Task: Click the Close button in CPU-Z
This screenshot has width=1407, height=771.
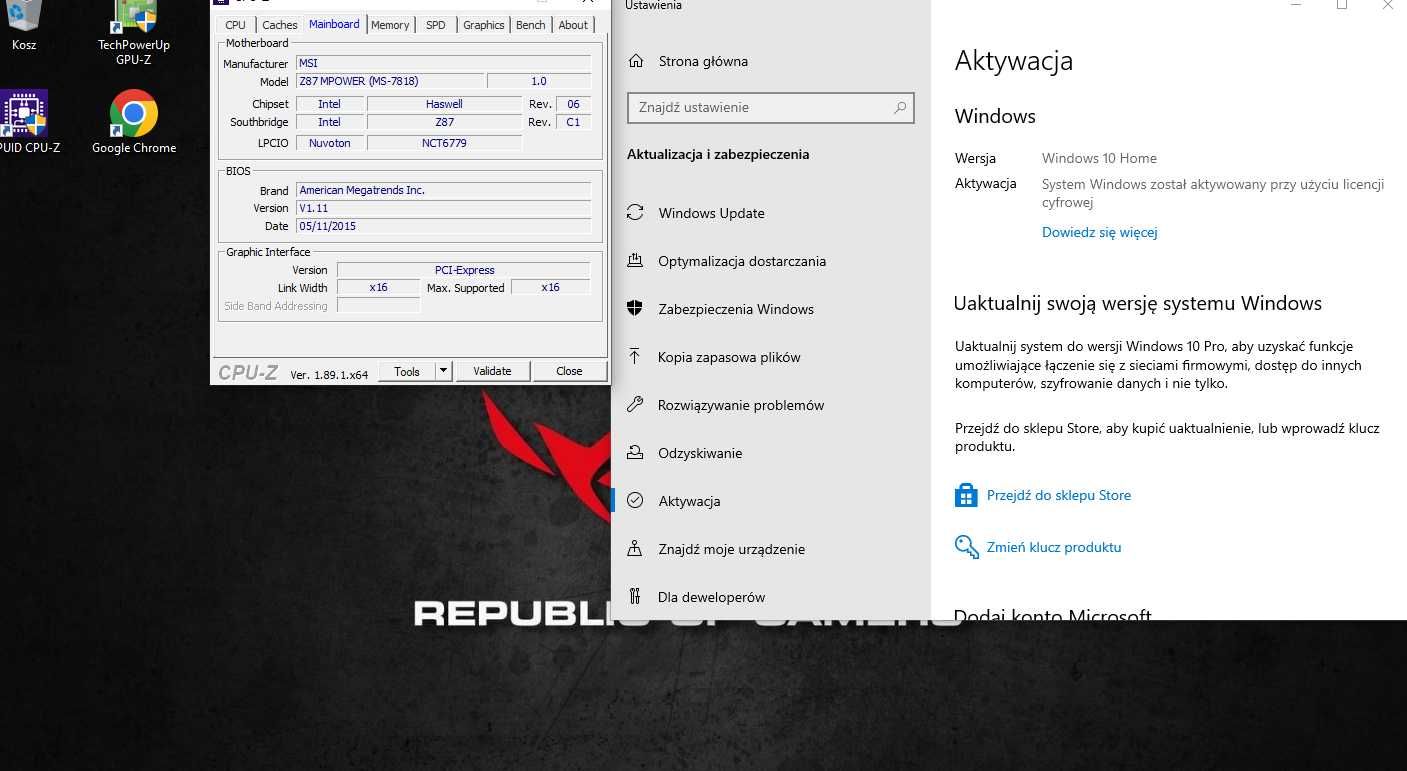Action: click(x=569, y=371)
